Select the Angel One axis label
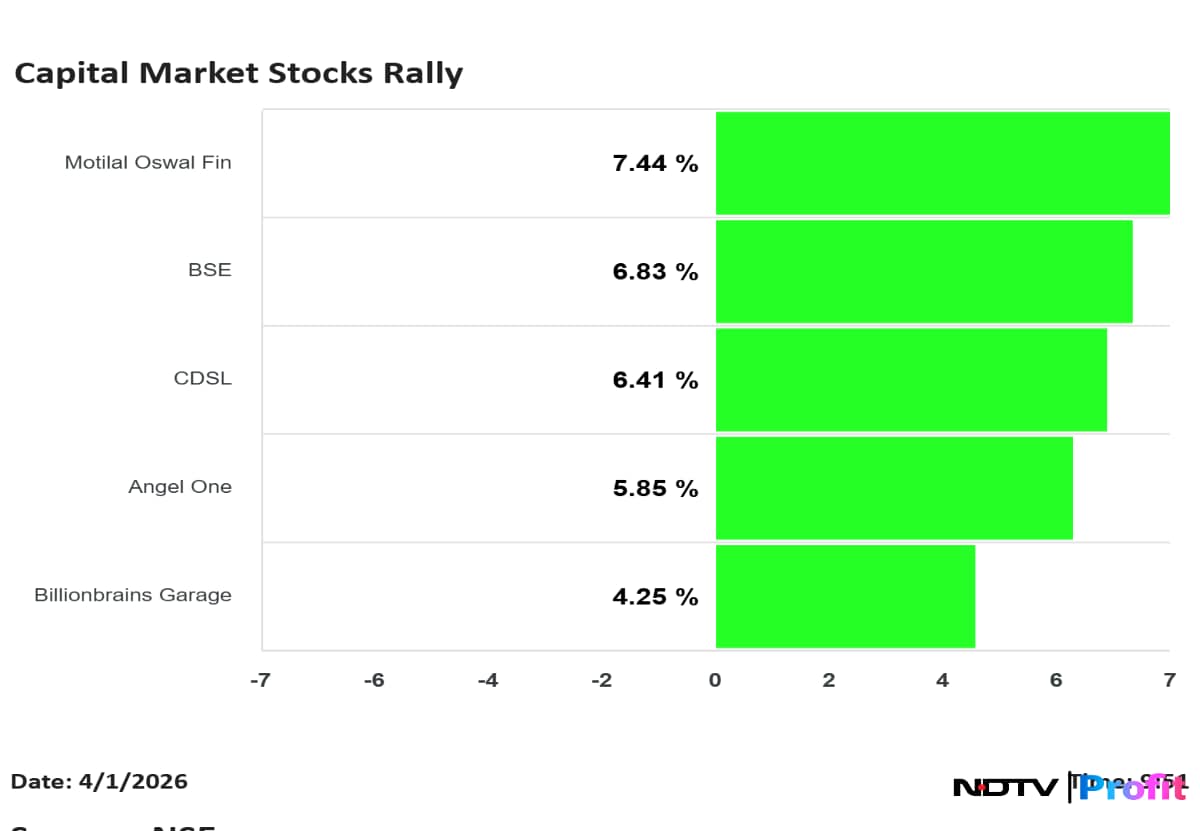 click(x=180, y=487)
